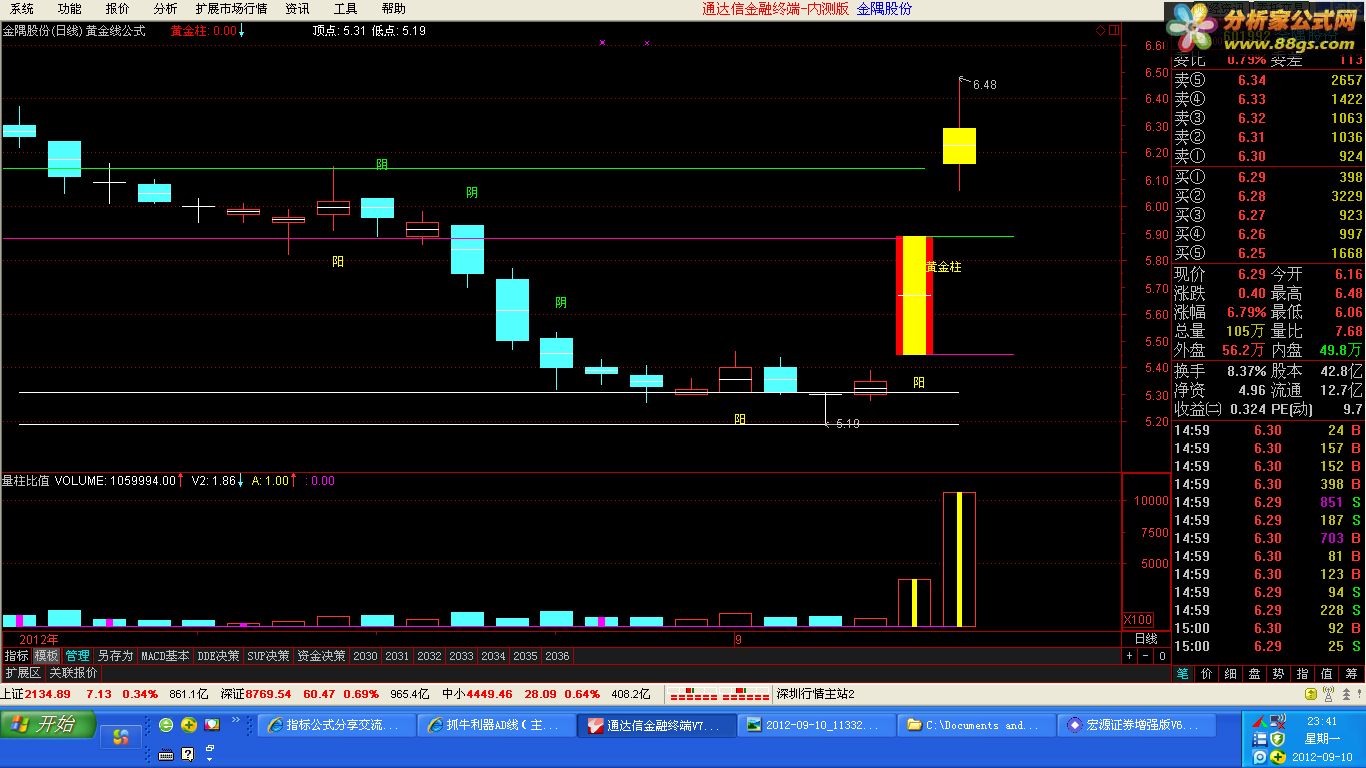The image size is (1366, 768).
Task: Open the 扩展市场行情 menu
Action: [x=231, y=8]
